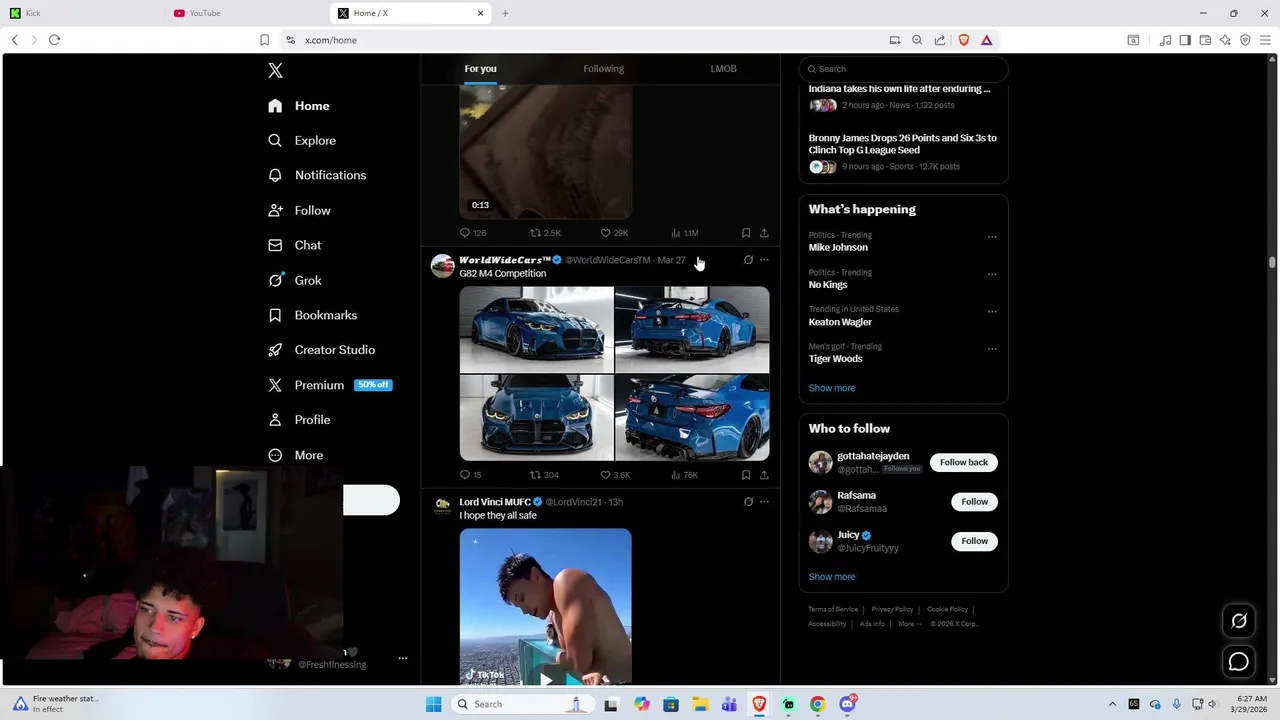Open more options for Tiger Woods trend

click(992, 349)
